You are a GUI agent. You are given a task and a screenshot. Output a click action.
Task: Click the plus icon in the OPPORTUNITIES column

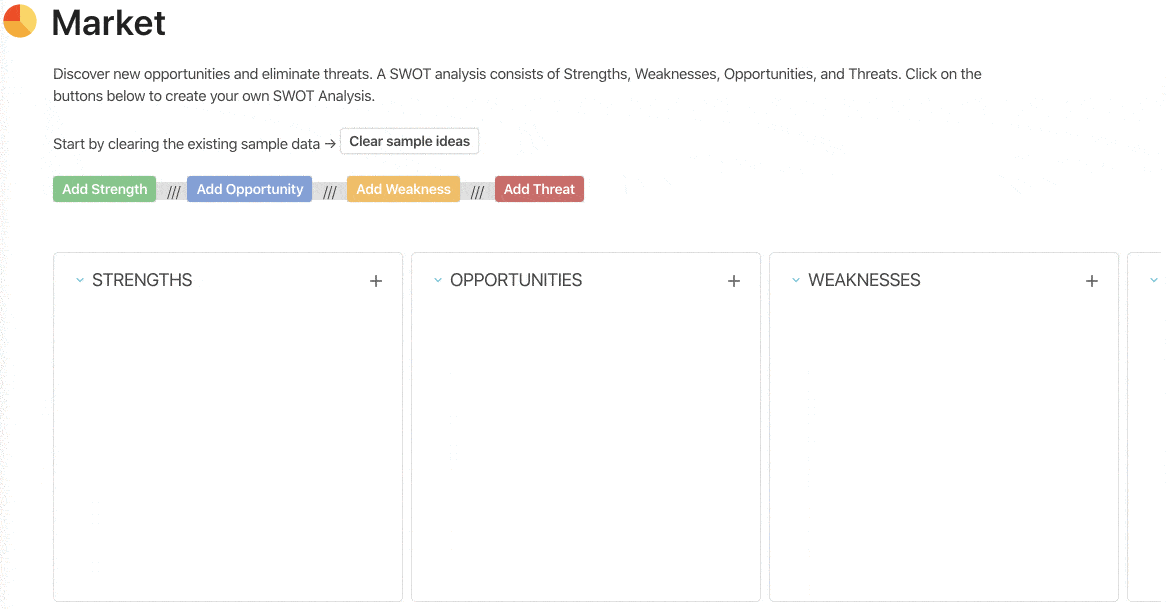coord(733,281)
